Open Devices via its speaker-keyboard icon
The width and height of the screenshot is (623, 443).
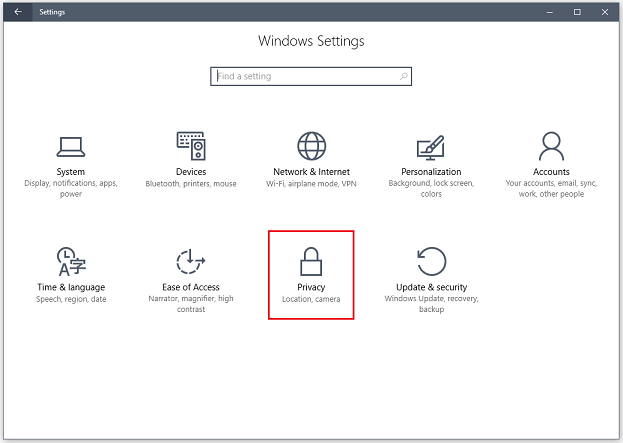coord(191,146)
